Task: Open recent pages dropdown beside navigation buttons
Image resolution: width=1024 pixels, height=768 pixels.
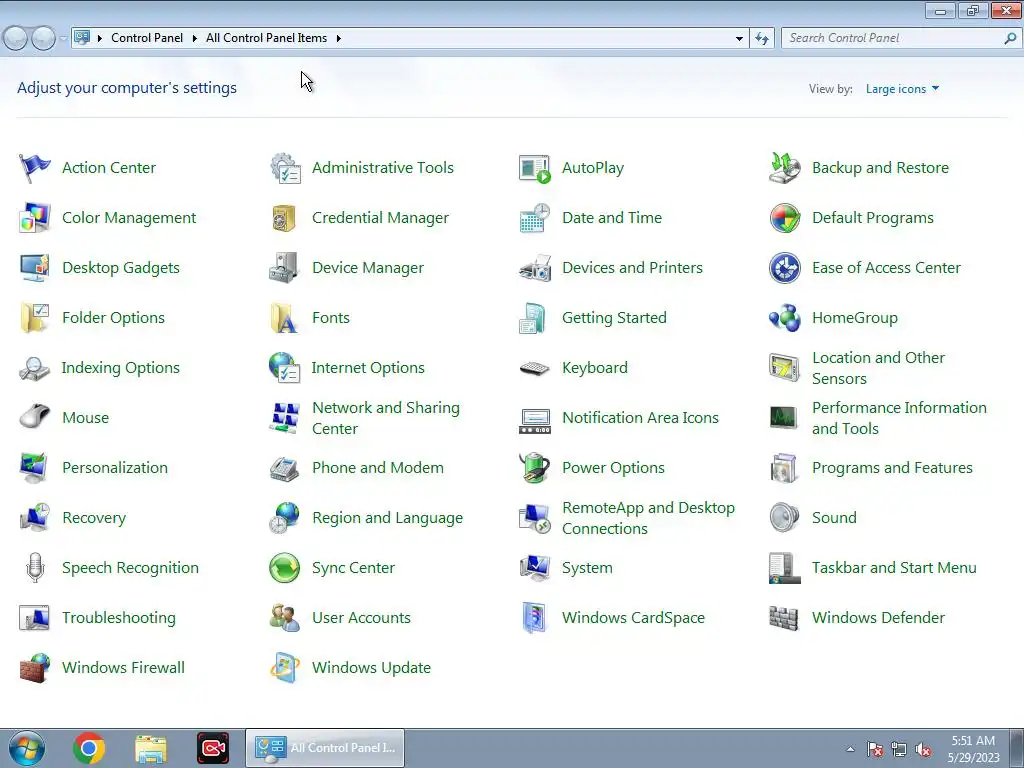Action: coord(63,39)
